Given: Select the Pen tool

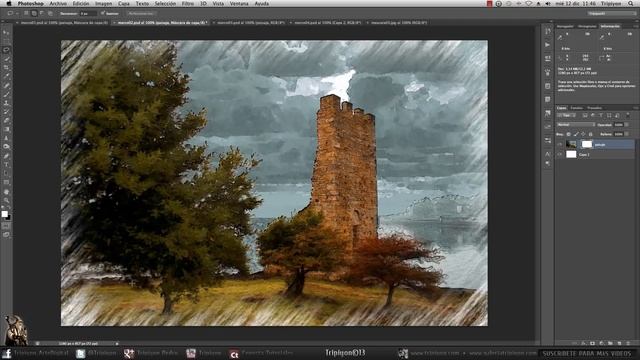Looking at the screenshot, I should point(6,156).
